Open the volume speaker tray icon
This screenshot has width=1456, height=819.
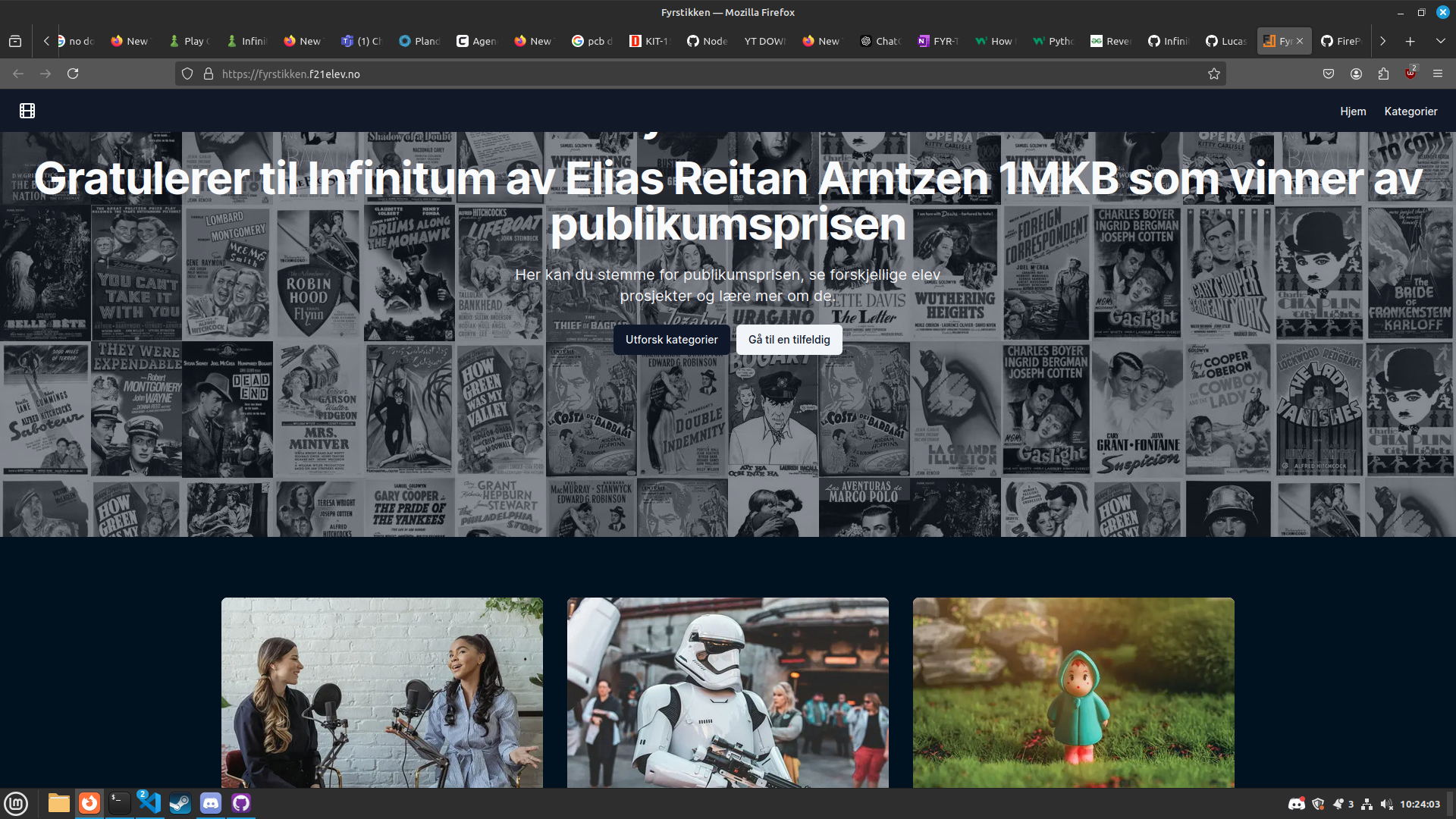pyautogui.click(x=1386, y=804)
